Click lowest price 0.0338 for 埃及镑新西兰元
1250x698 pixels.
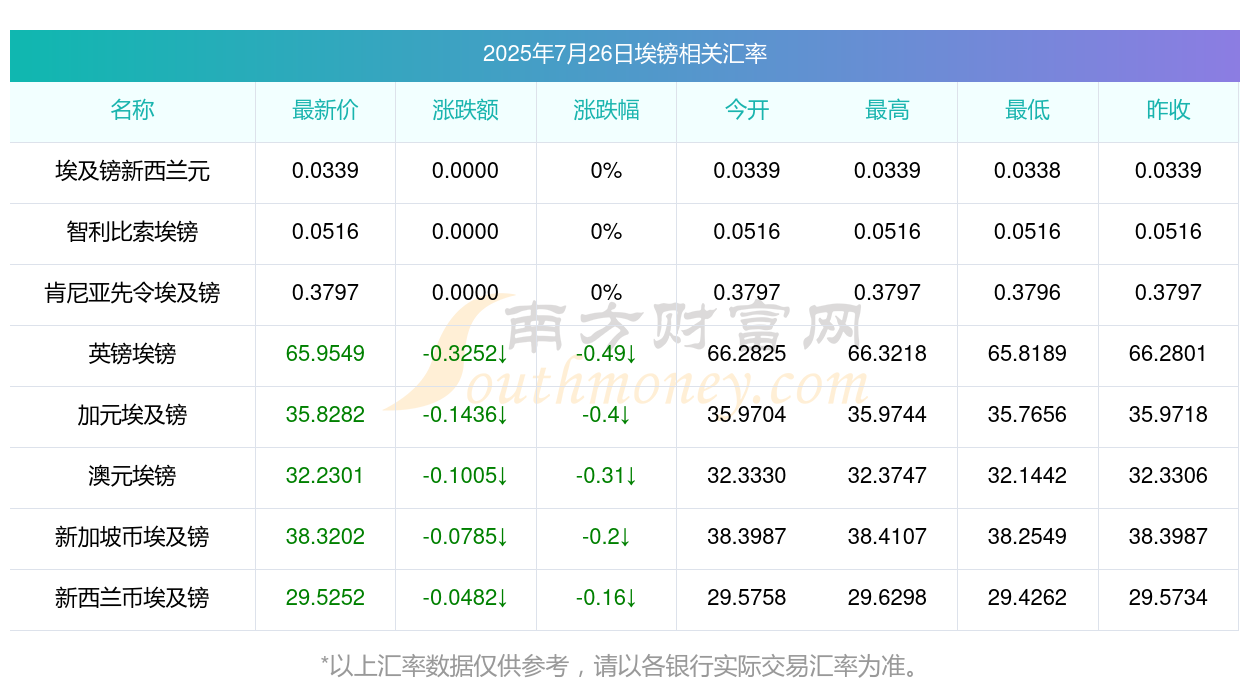click(1028, 171)
